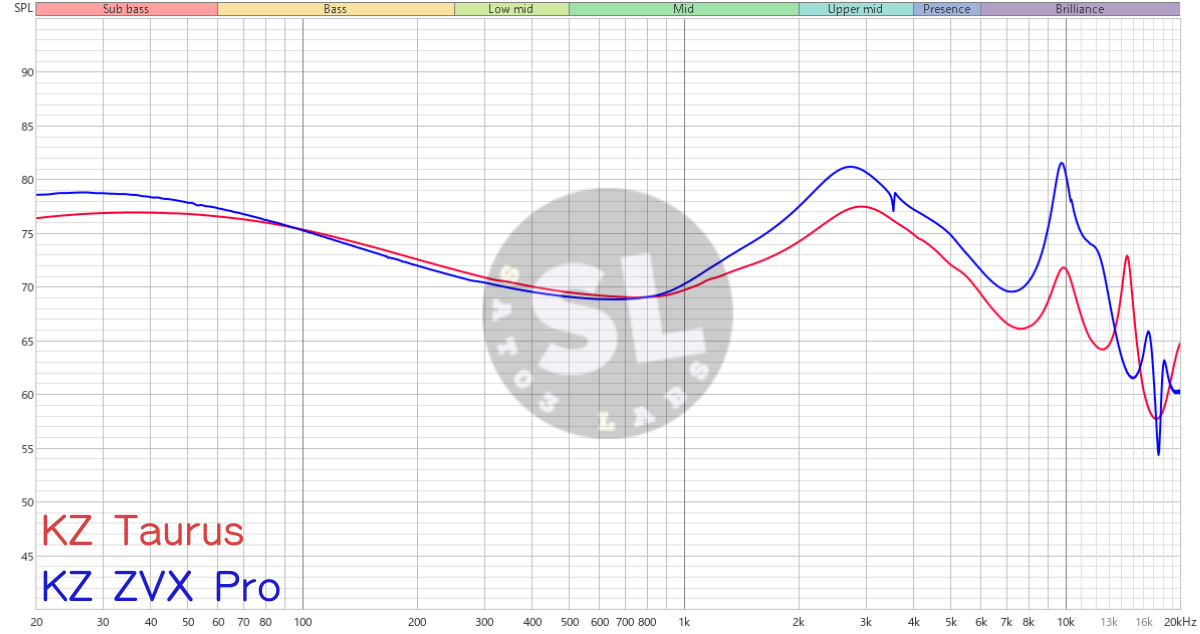Click the 75 dB SPL axis value
The width and height of the screenshot is (1200, 634).
[27, 234]
